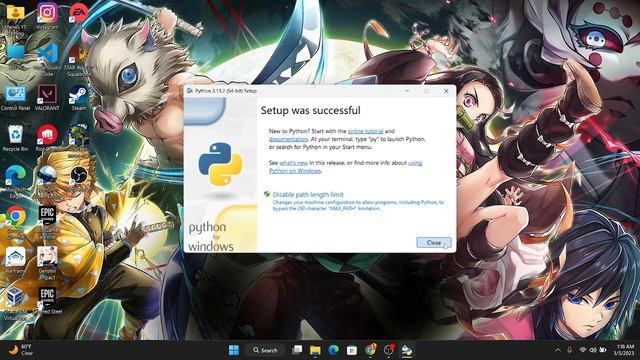The height and width of the screenshot is (360, 640).
Task: Open the Google Chrome desktop shortcut
Action: point(16,222)
